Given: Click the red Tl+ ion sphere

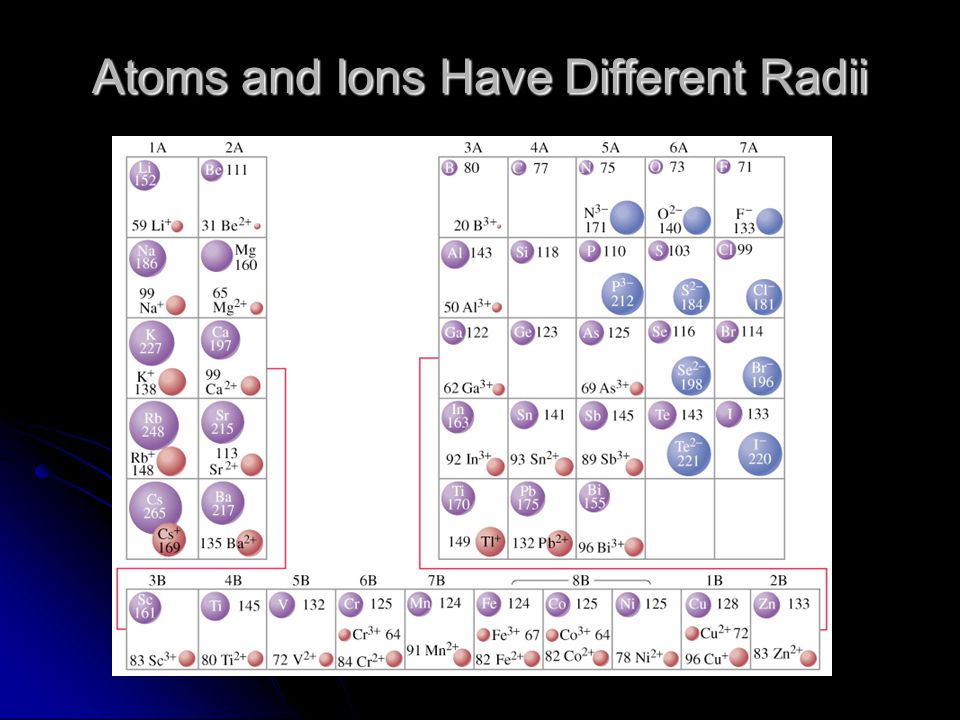Looking at the screenshot, I should tap(490, 541).
